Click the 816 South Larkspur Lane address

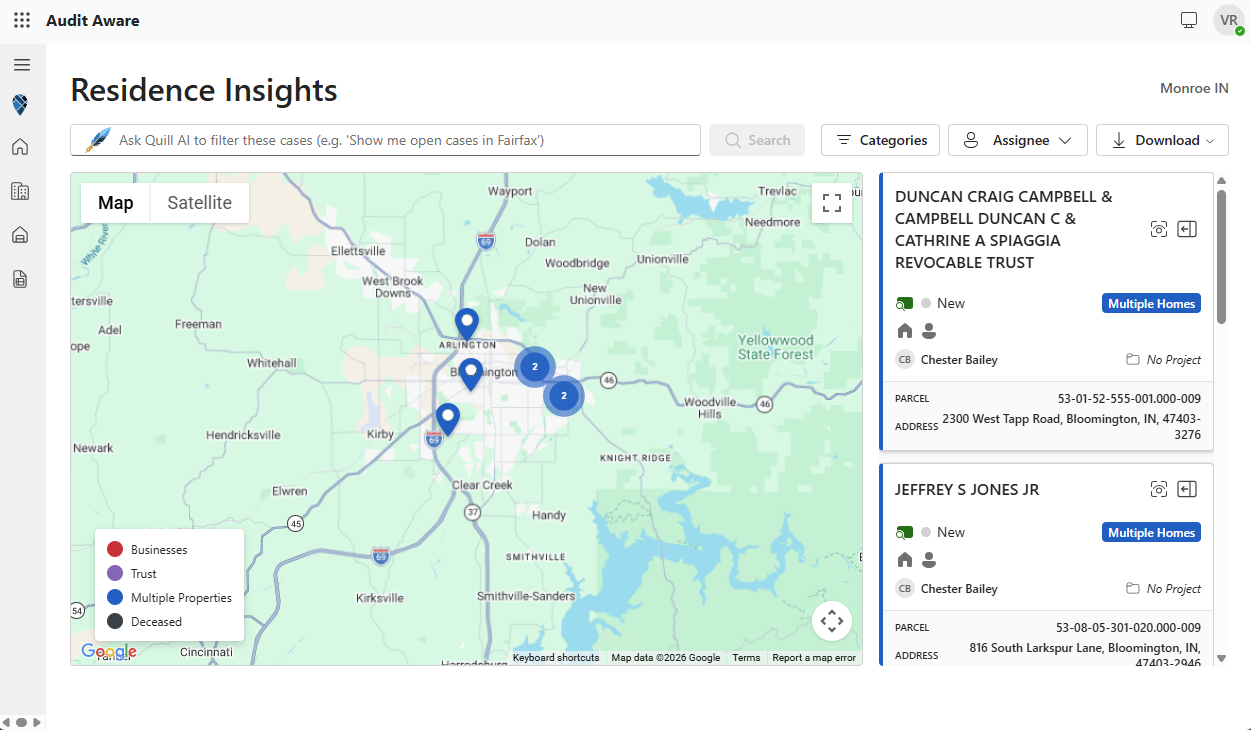point(1085,655)
